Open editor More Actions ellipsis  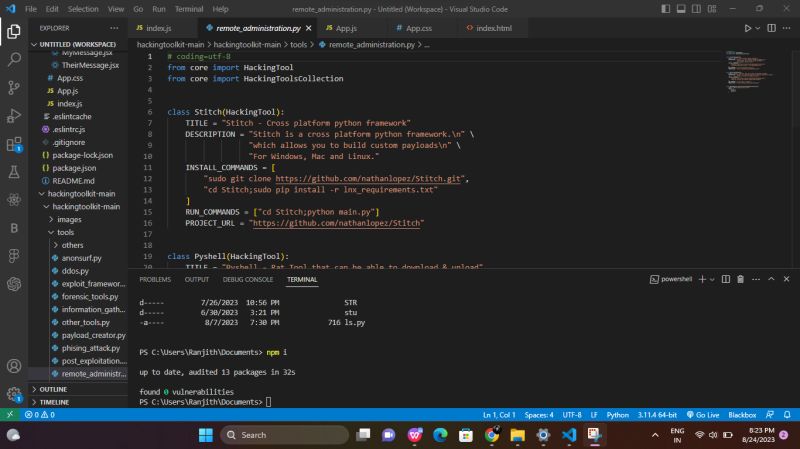point(786,28)
